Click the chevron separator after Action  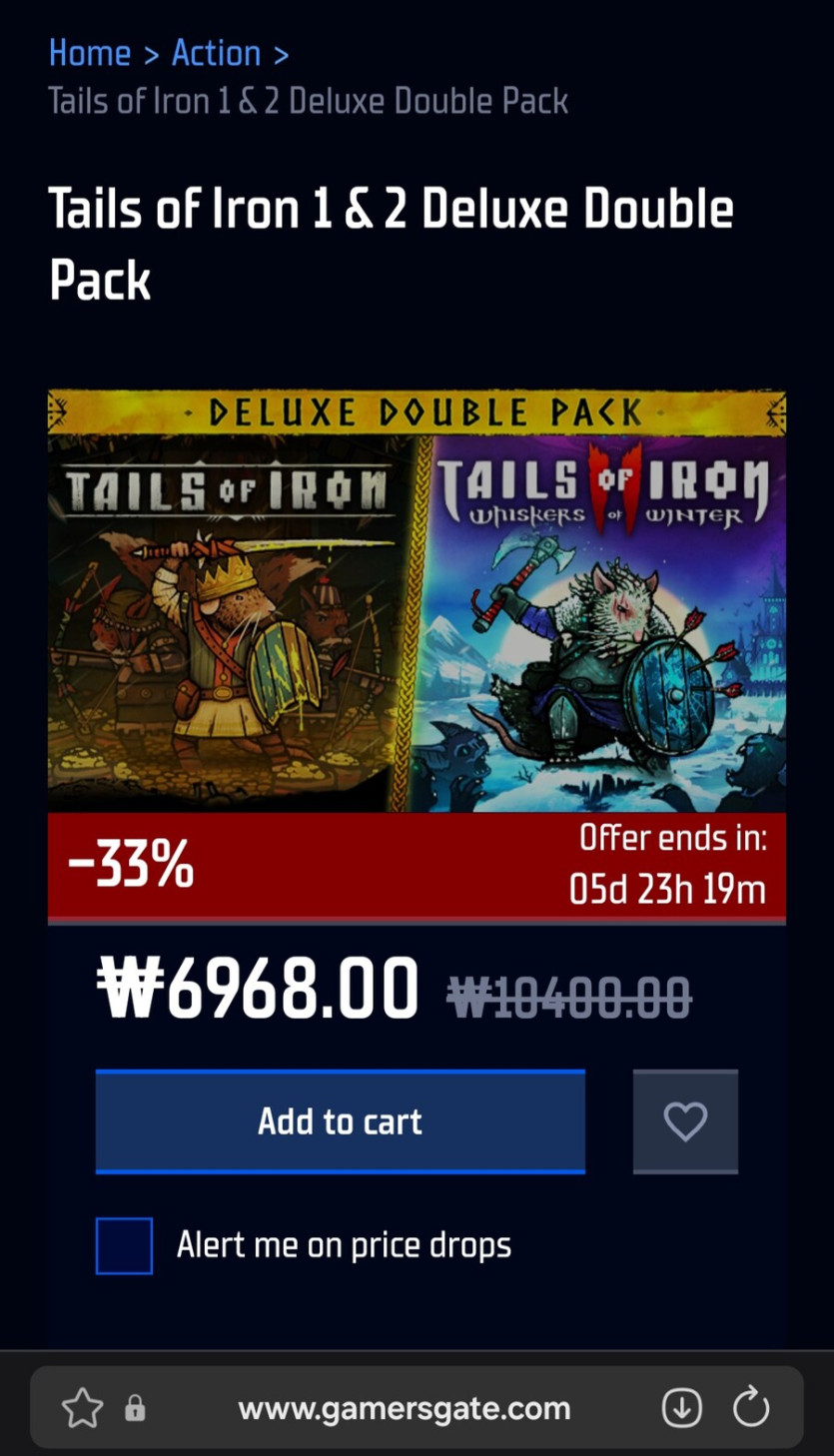[x=281, y=54]
